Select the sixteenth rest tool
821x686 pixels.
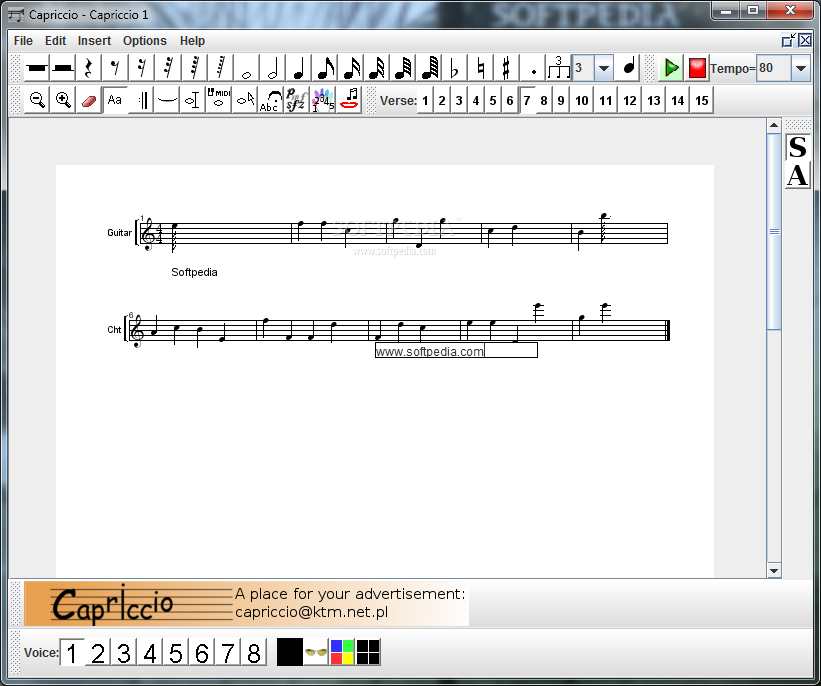coord(141,68)
